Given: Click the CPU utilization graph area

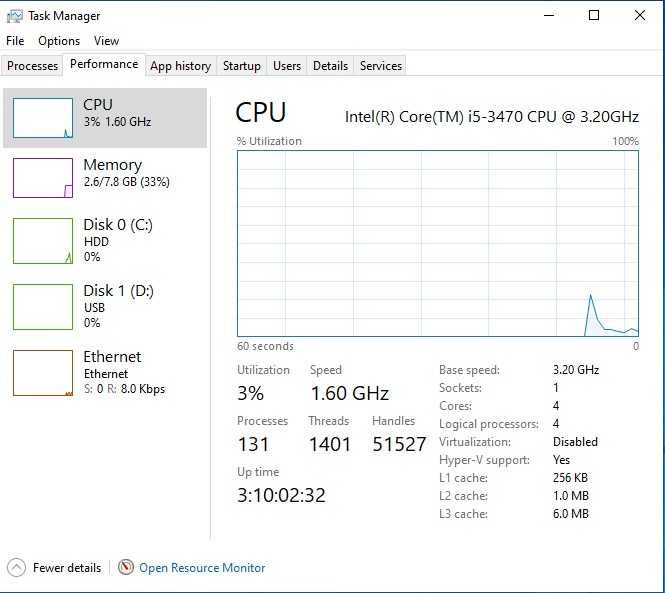Looking at the screenshot, I should 437,243.
